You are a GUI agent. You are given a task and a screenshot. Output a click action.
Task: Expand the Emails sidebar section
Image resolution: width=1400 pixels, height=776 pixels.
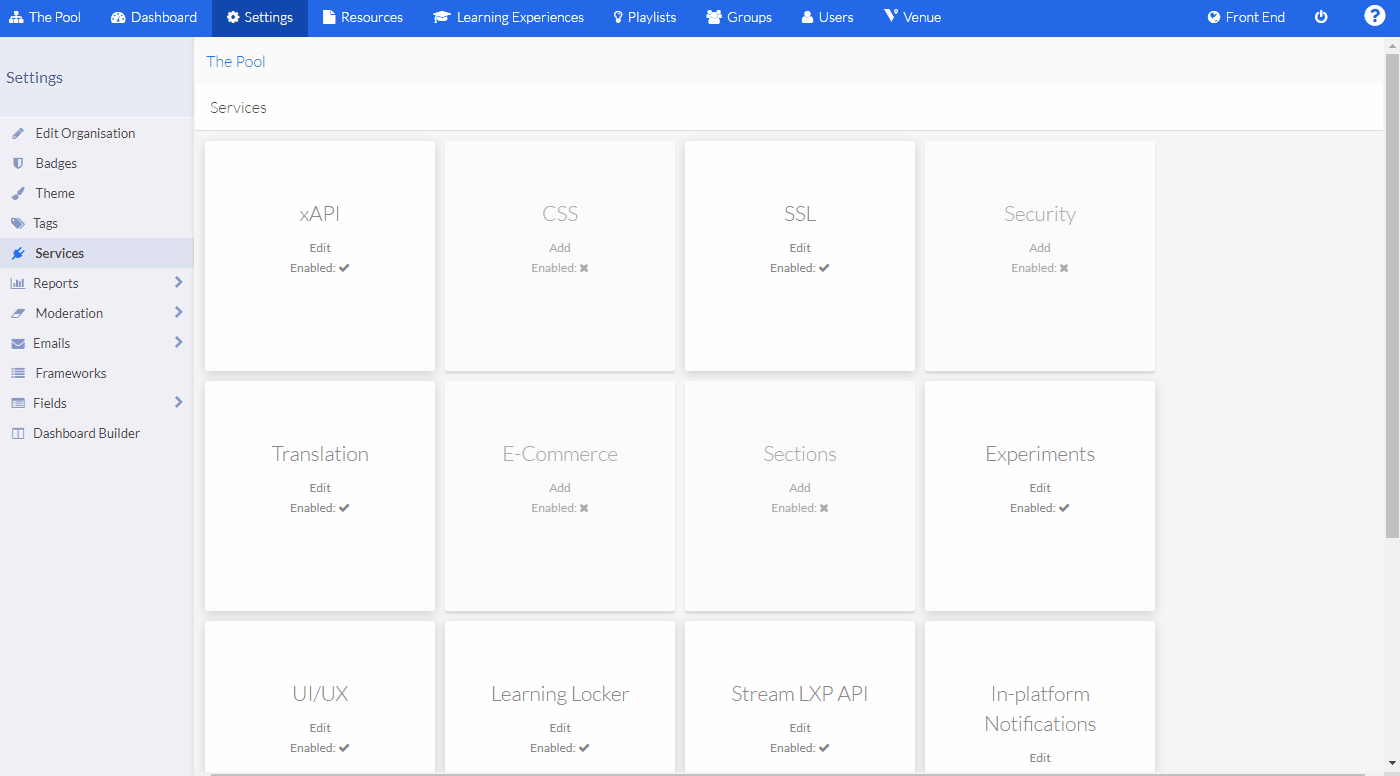click(179, 342)
